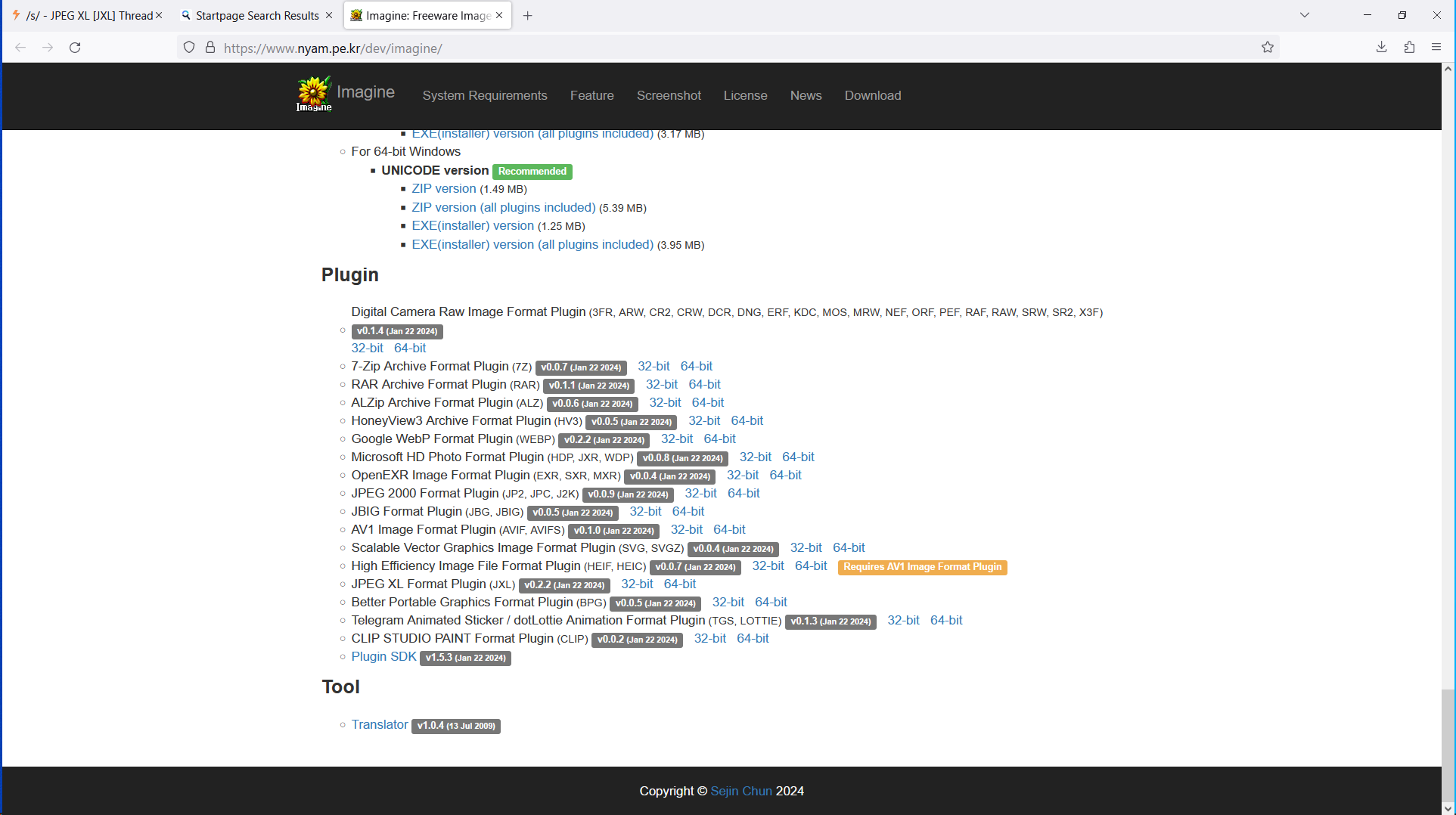Close the JPEG XL Thread tab
Screen dimensions: 1456x815
click(159, 15)
